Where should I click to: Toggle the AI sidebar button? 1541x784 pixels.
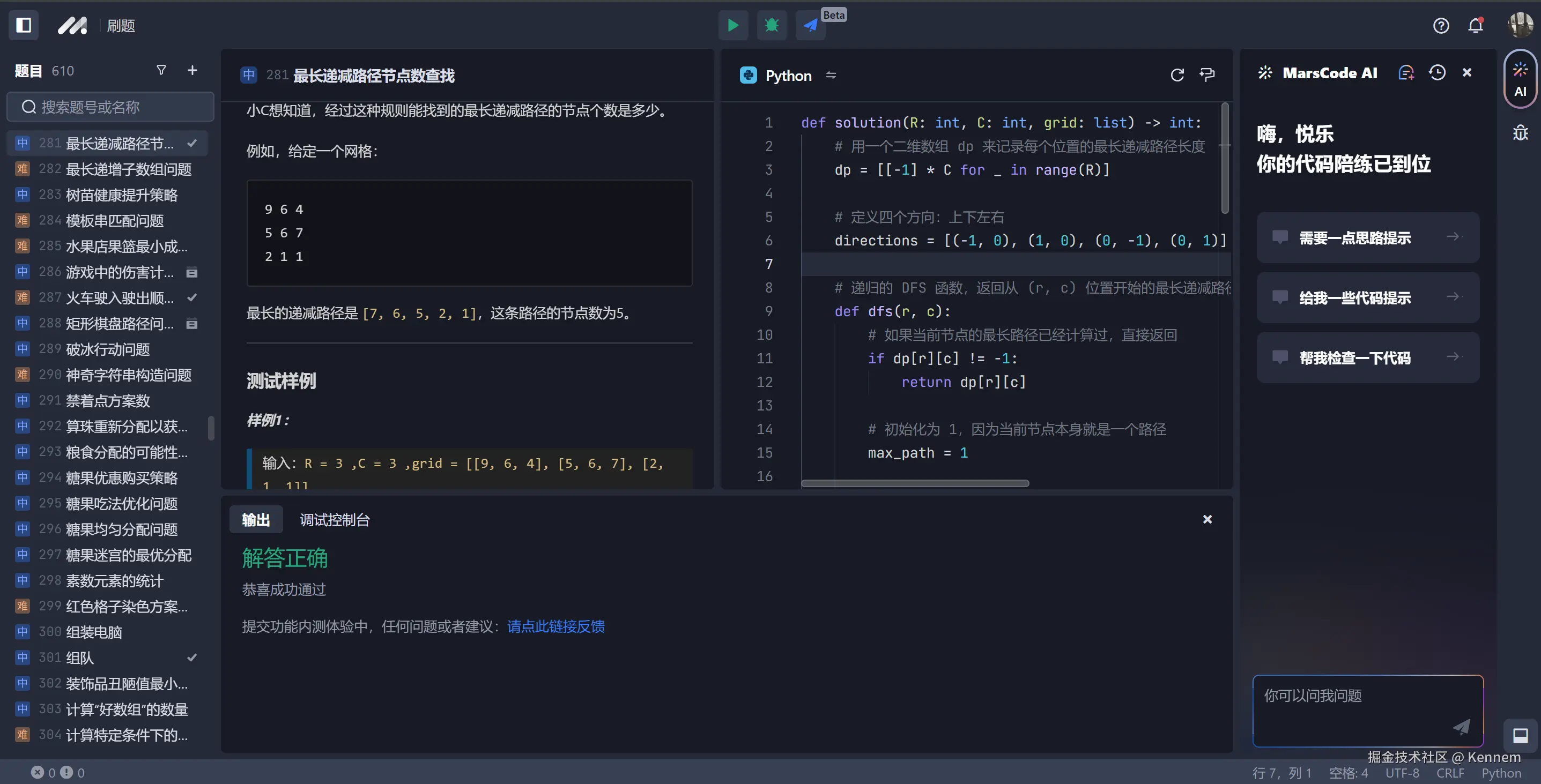[1520, 79]
